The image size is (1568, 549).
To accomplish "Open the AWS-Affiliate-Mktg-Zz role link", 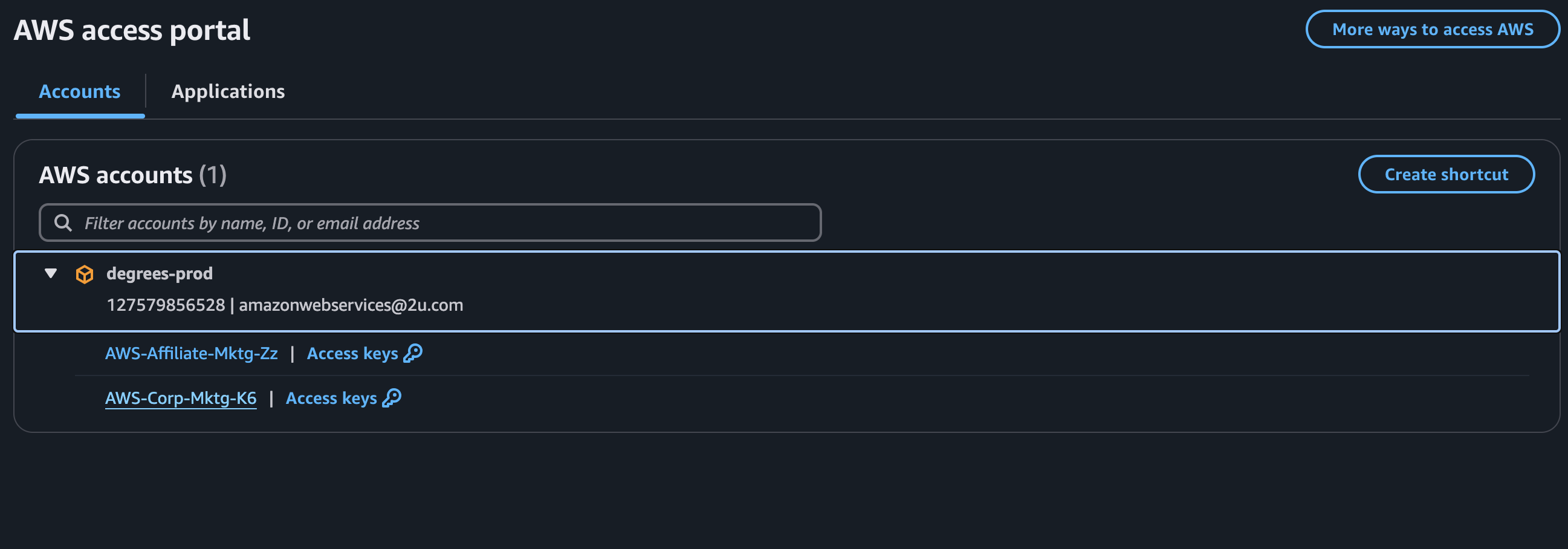I will click(x=191, y=354).
